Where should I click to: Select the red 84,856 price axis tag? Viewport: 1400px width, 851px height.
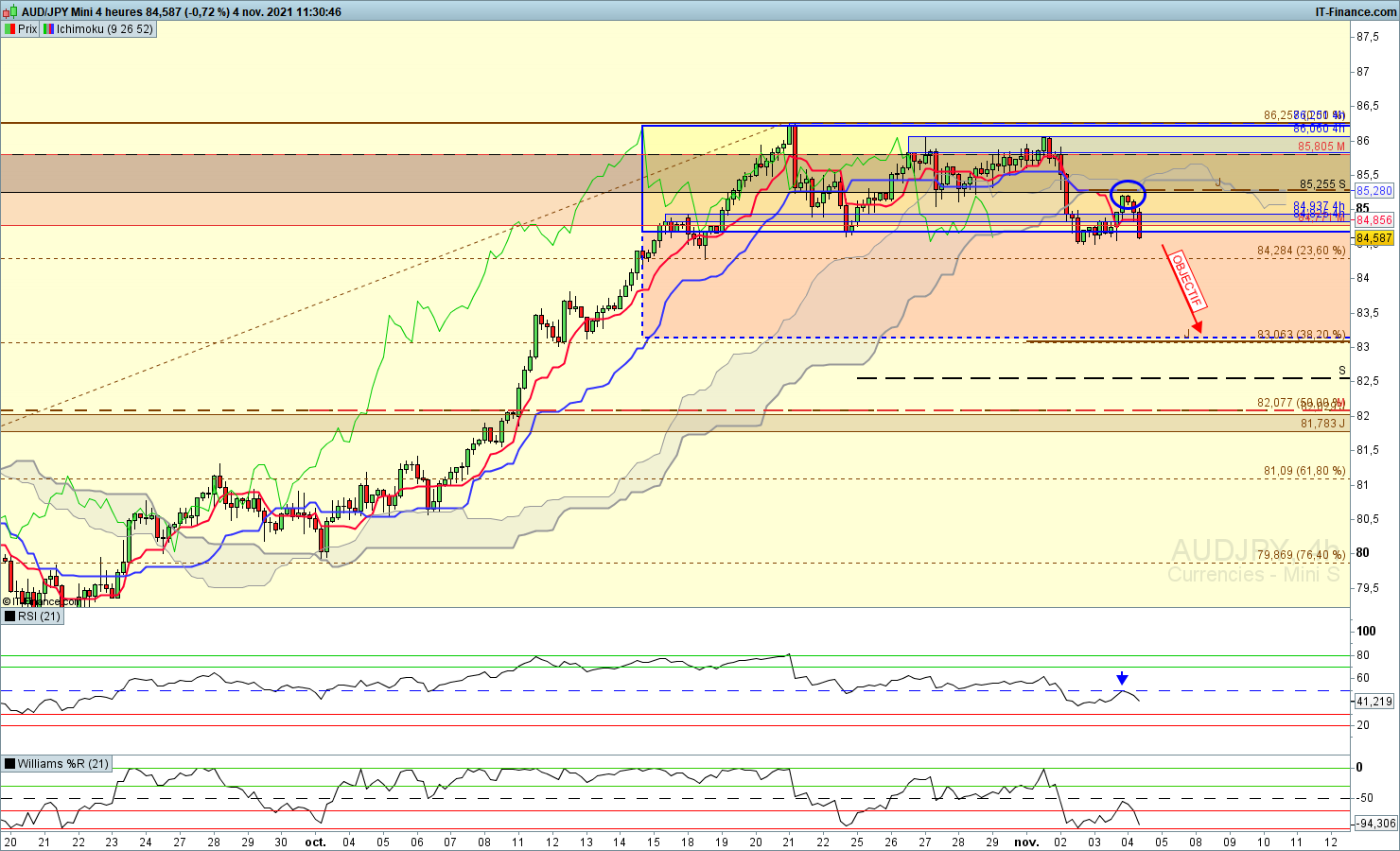1374,220
